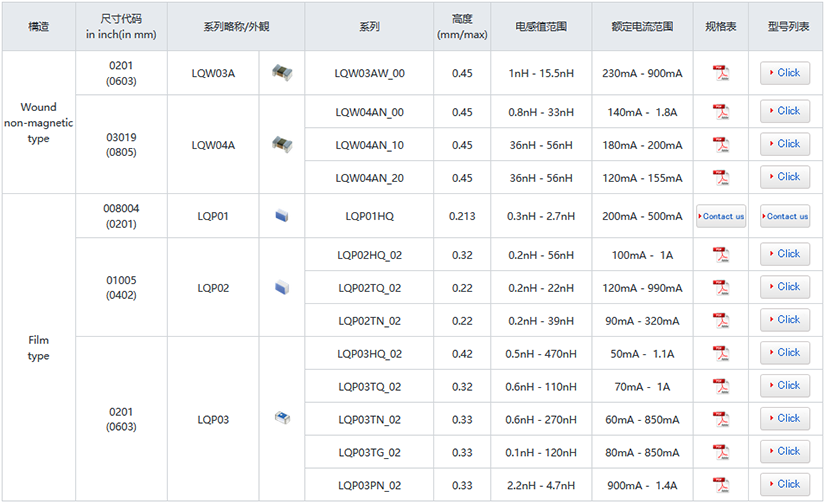Viewport: 825px width, 504px height.
Task: Open PDF spec sheet for LQP03PN_02
Action: pos(720,486)
